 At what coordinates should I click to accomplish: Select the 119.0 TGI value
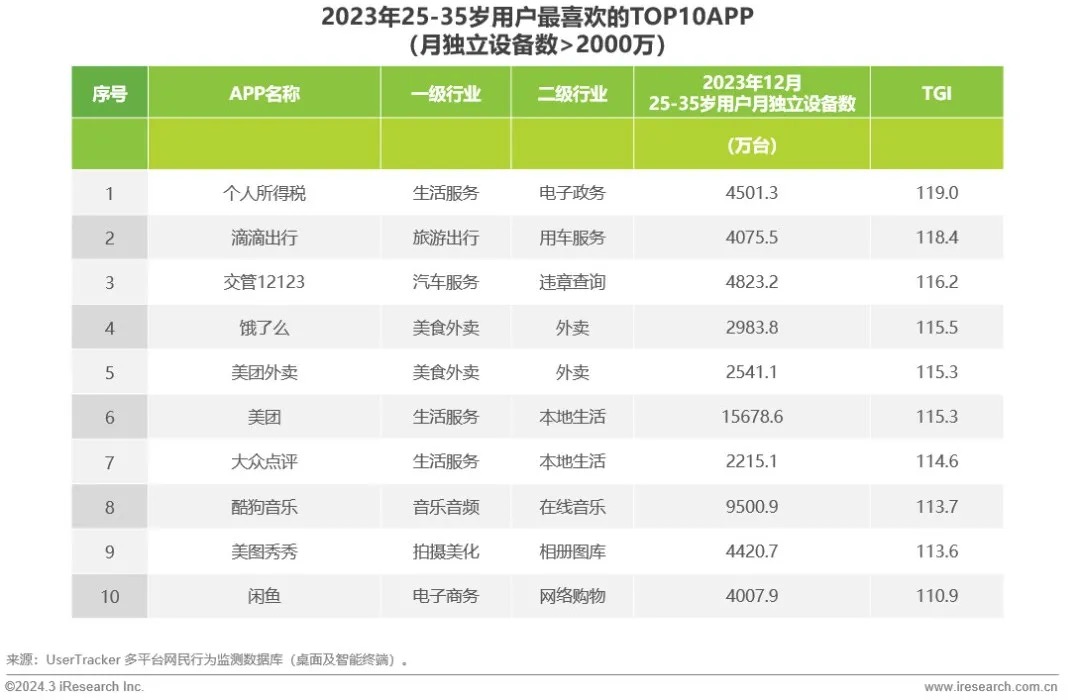click(x=936, y=193)
